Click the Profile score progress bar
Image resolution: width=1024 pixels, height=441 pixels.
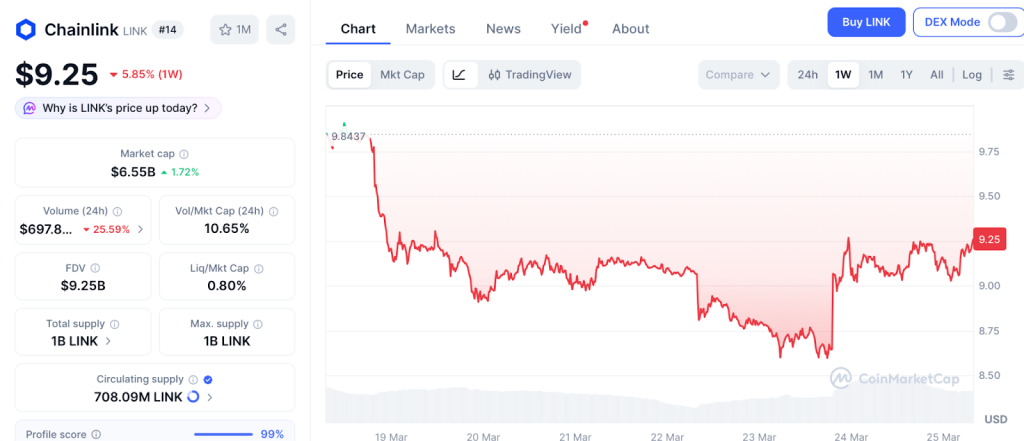[222, 434]
